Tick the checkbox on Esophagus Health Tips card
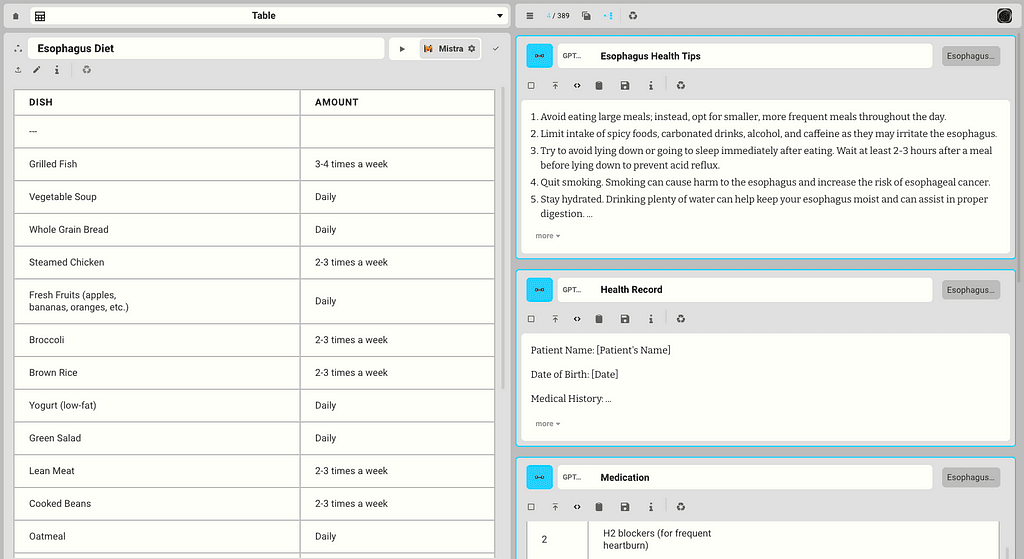Viewport: 1024px width, 559px height. [531, 86]
